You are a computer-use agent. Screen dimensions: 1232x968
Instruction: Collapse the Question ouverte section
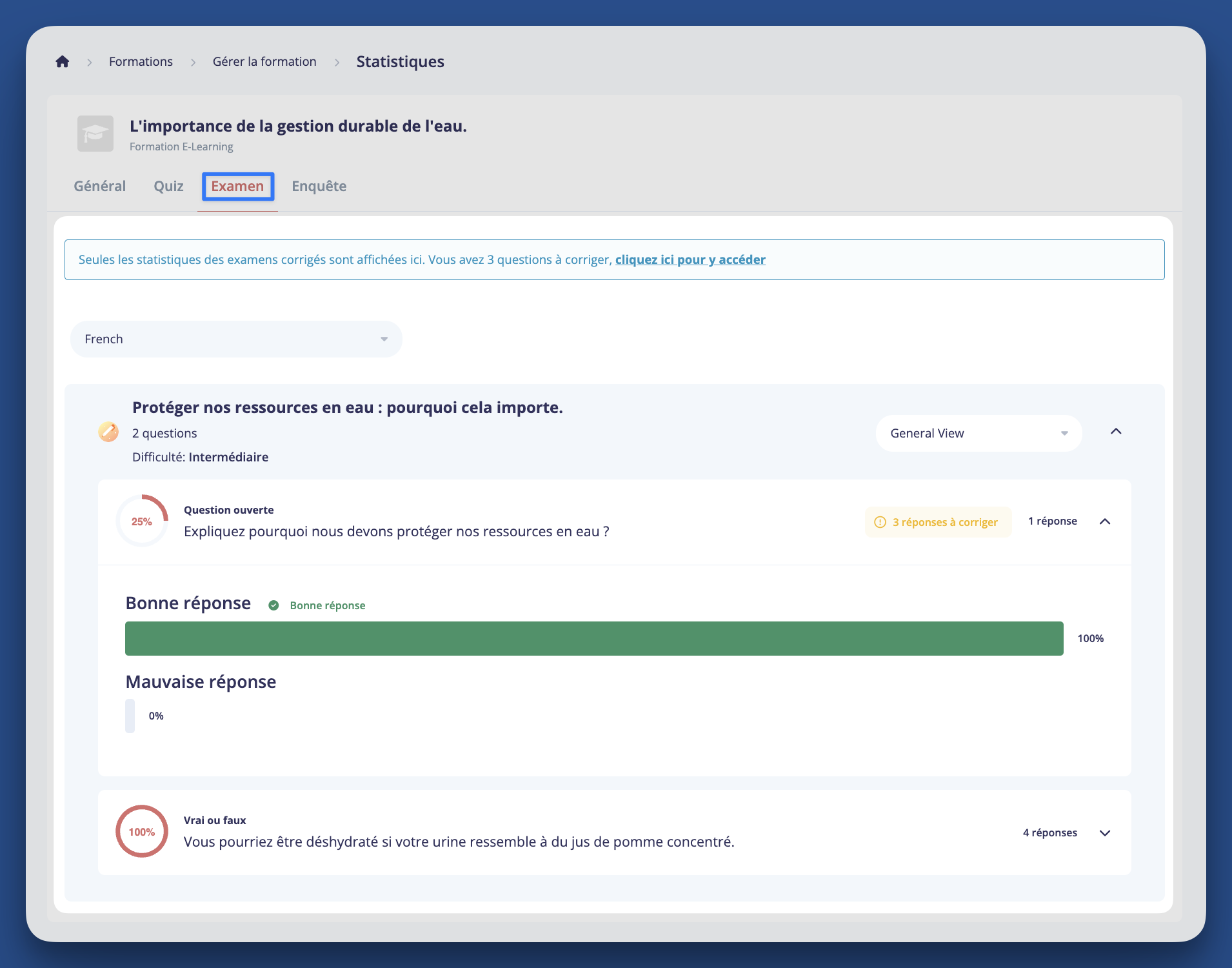pos(1105,521)
